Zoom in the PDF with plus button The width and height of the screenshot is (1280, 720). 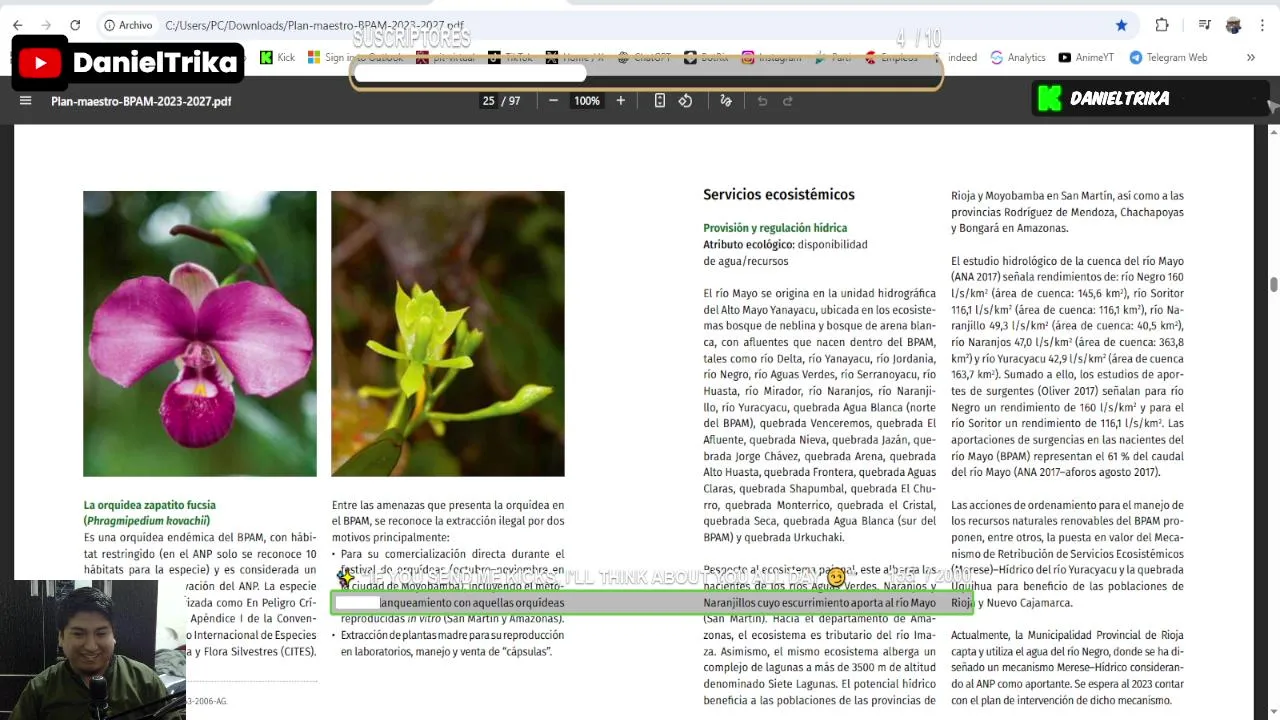(x=620, y=100)
